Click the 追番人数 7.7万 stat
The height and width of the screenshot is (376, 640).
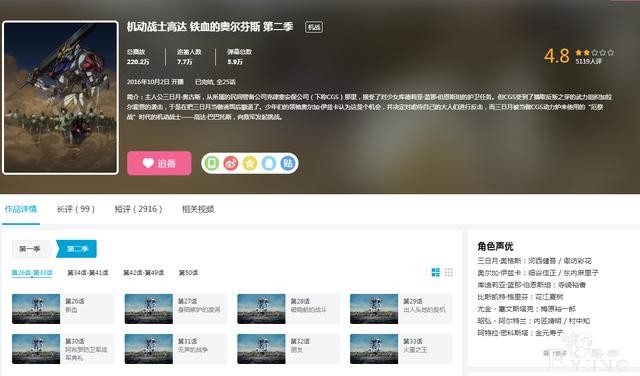click(189, 57)
